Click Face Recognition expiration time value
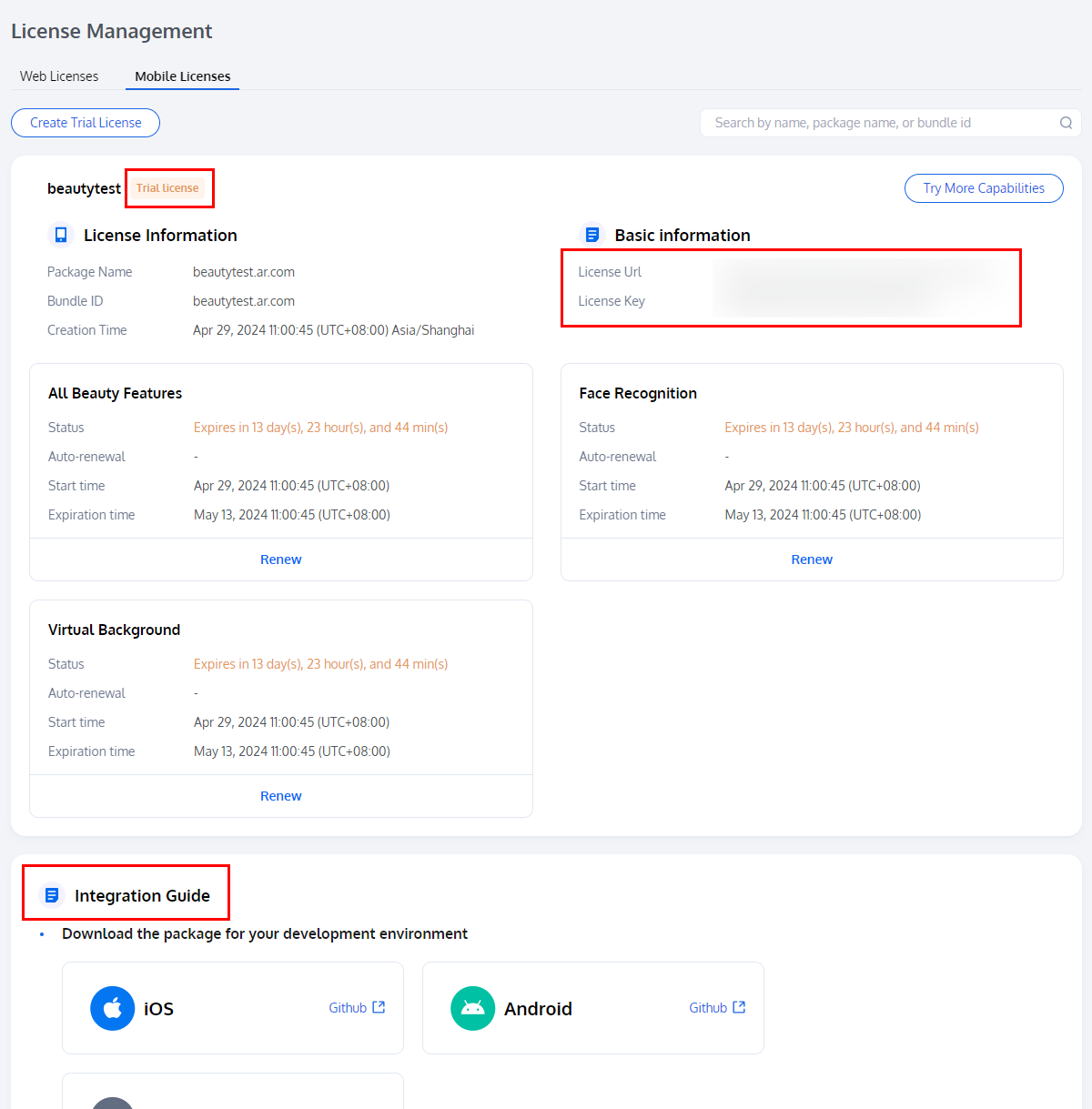This screenshot has width=1092, height=1109. pos(823,515)
